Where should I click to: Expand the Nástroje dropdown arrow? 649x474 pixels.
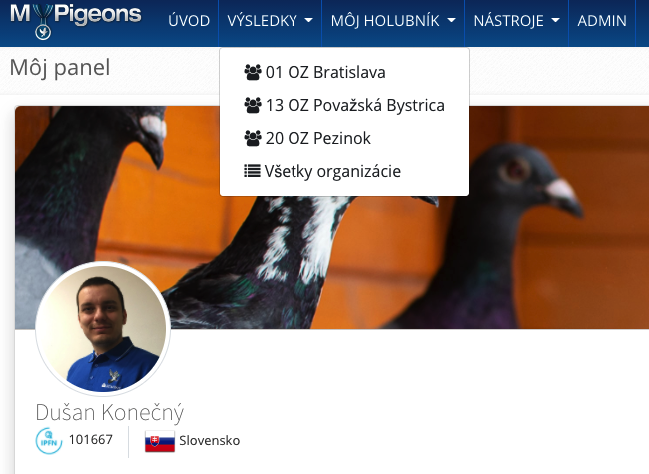555,20
